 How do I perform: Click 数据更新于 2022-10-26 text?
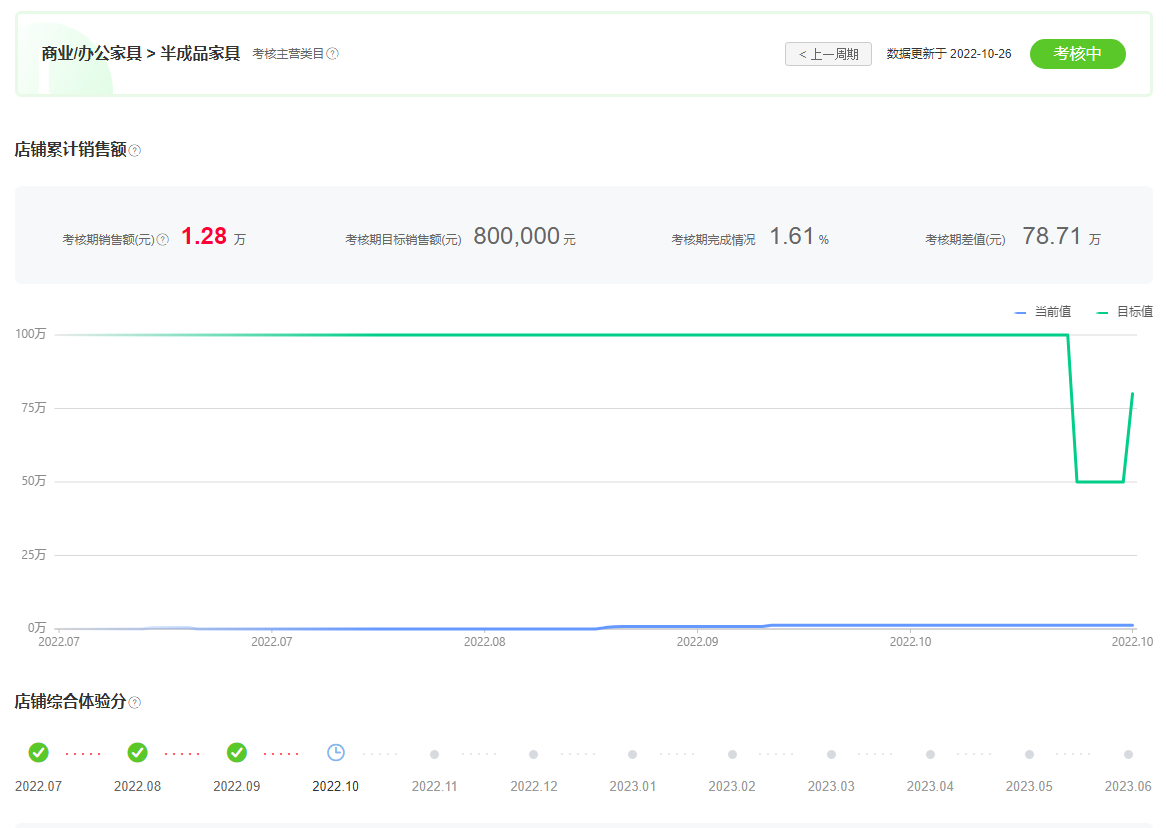point(949,54)
